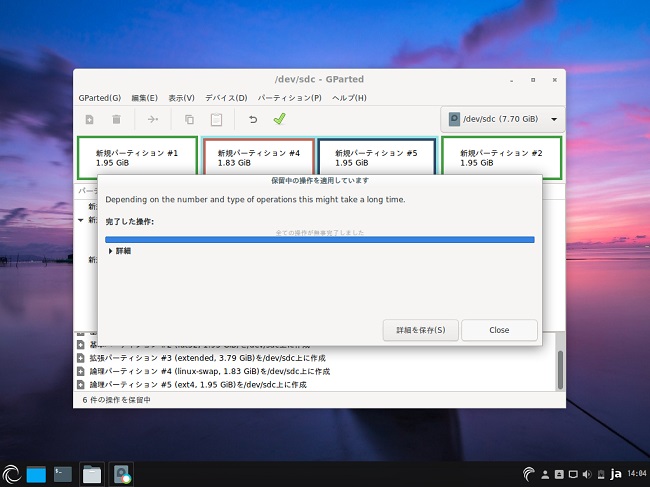Minimize the GParted window
This screenshot has height=487, width=650.
[512, 80]
